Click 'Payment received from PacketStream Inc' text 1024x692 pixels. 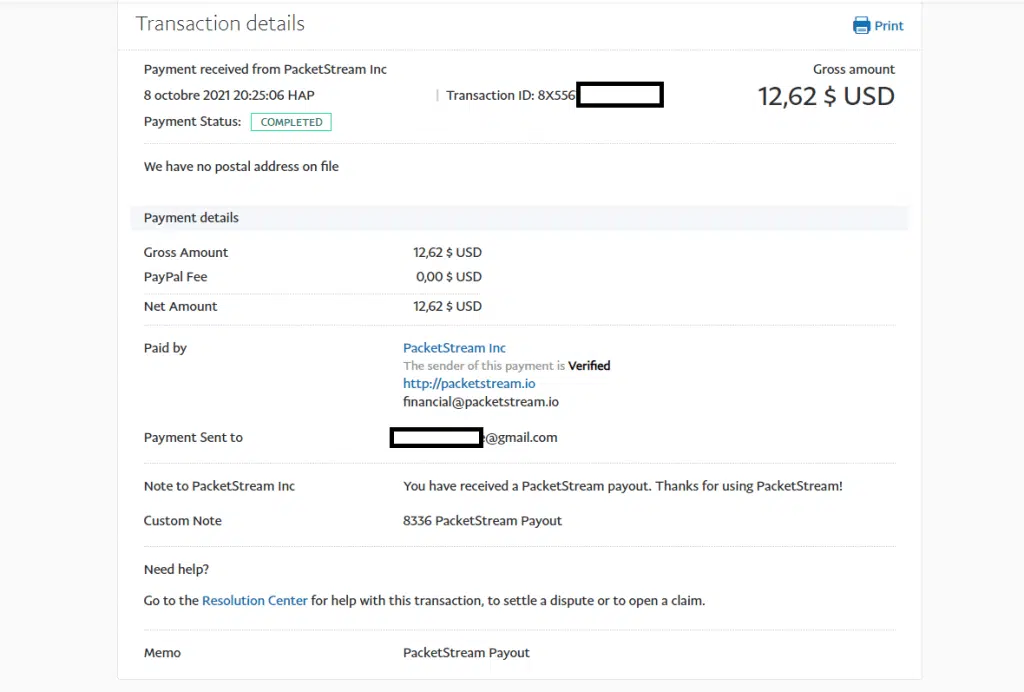[x=265, y=69]
